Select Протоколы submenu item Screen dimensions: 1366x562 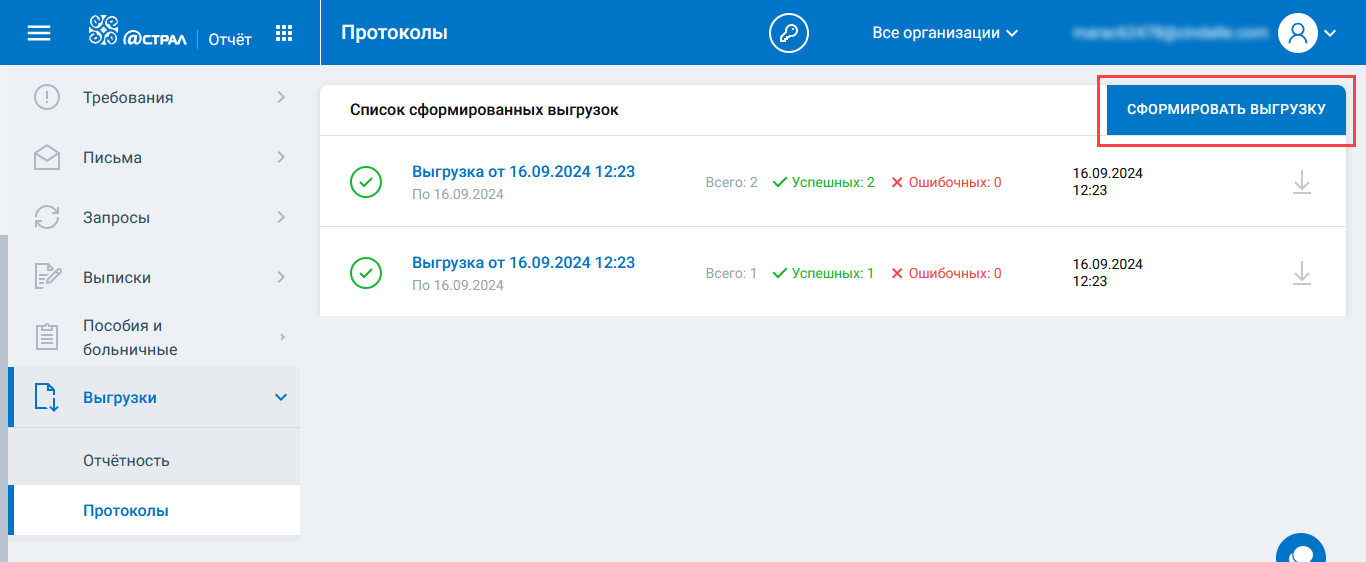pos(126,511)
